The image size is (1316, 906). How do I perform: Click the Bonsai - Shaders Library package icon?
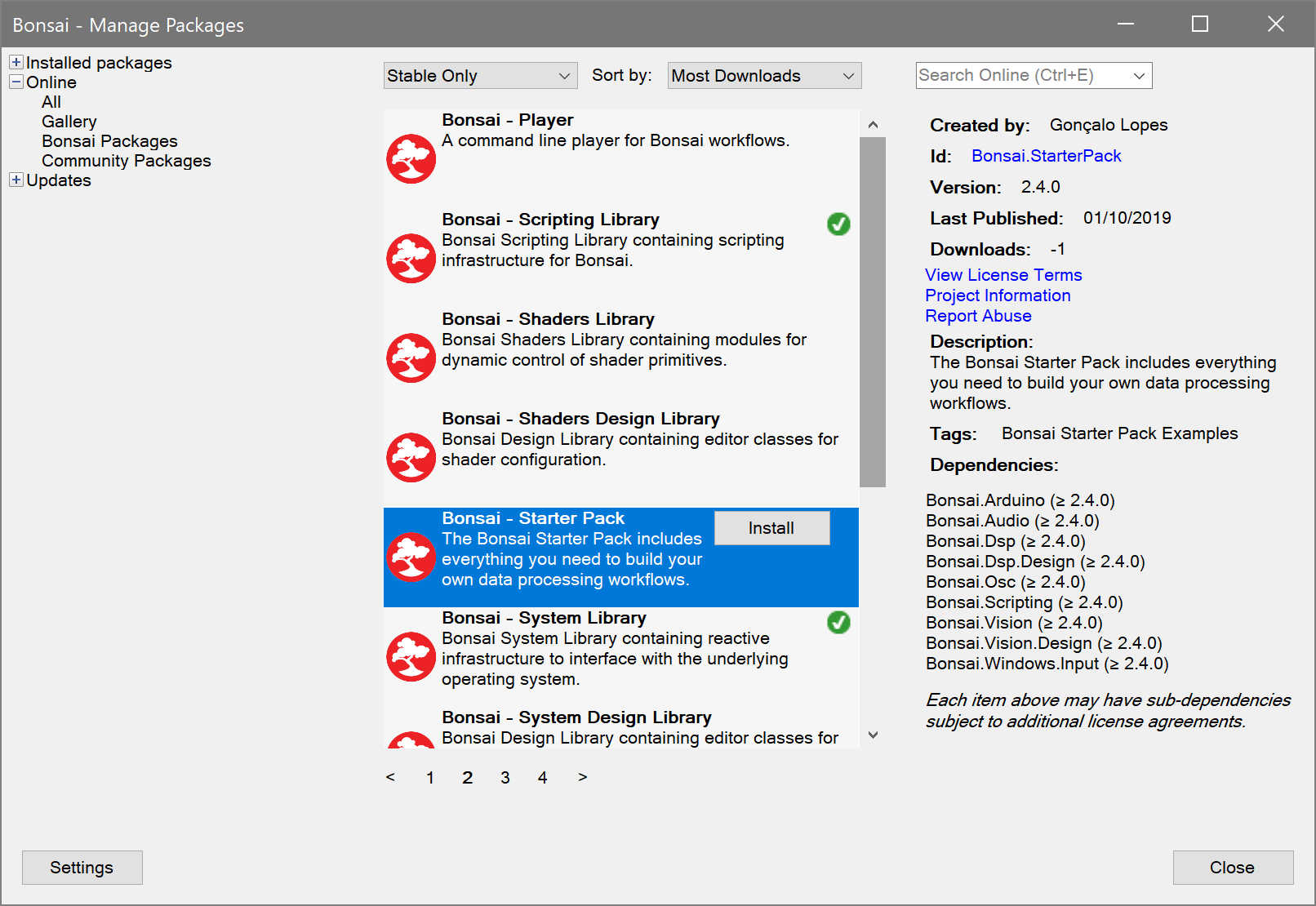(x=411, y=358)
